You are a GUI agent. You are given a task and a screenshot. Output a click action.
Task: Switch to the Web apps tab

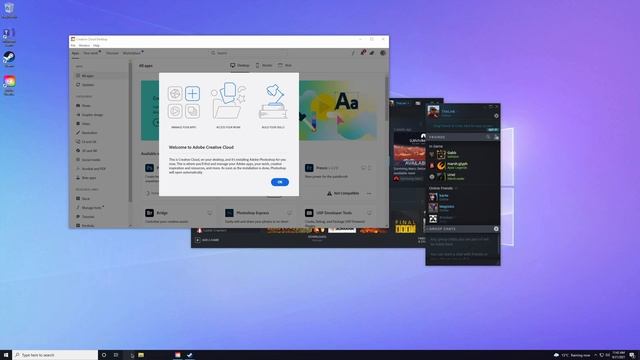285,65
